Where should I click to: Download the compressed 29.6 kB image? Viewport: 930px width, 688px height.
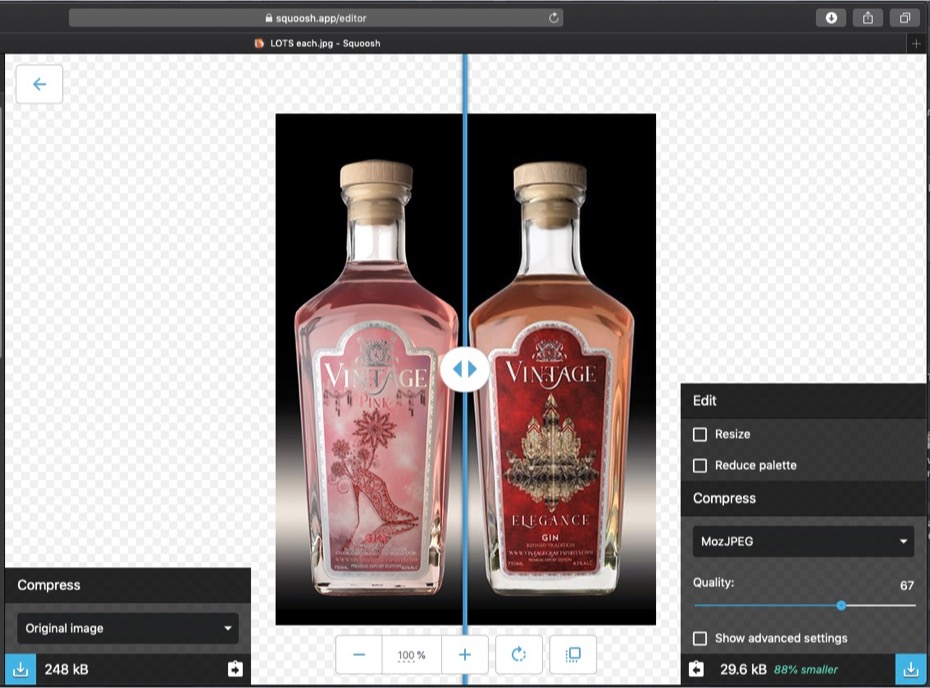(x=910, y=669)
